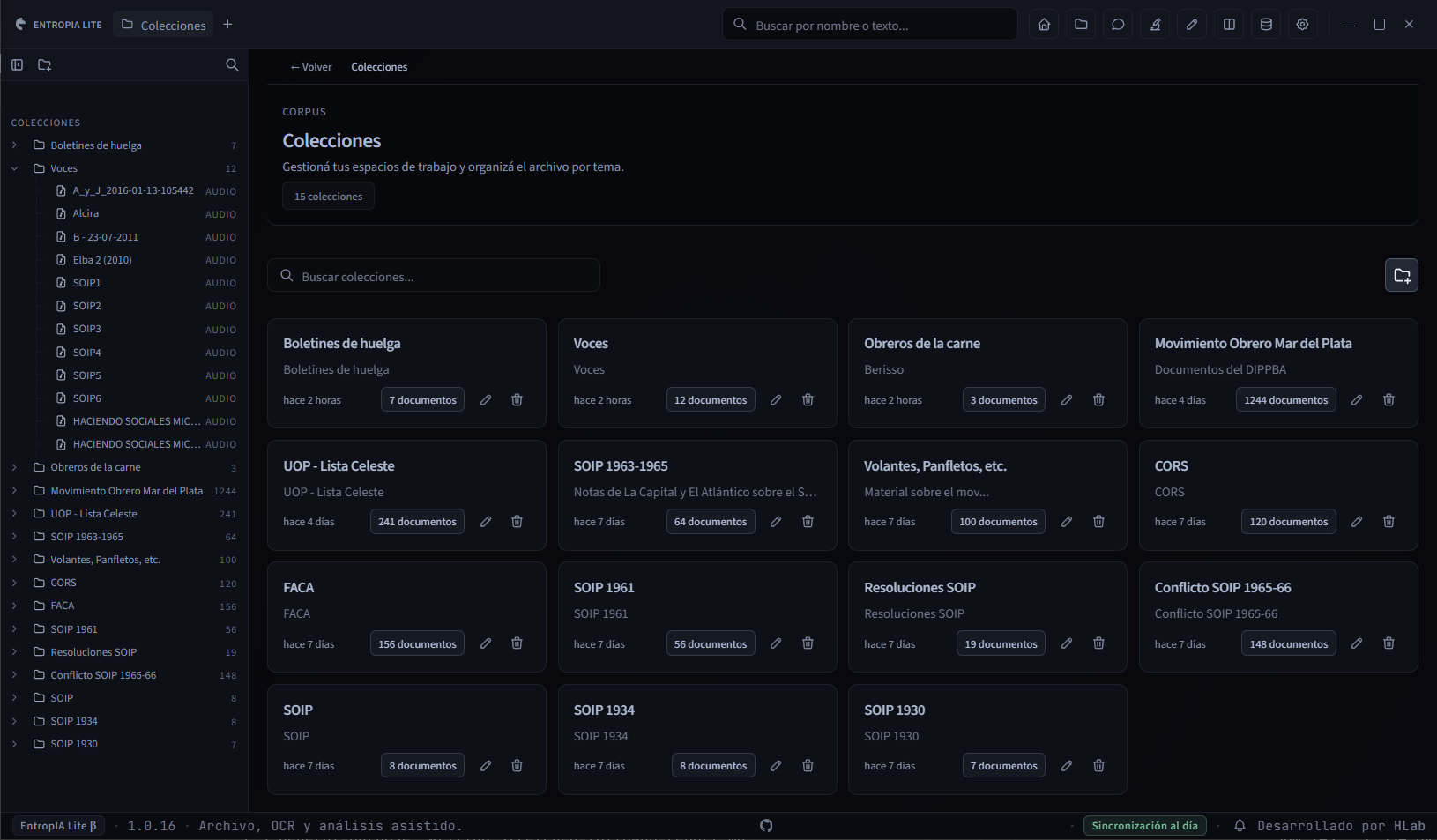Image resolution: width=1437 pixels, height=840 pixels.
Task: Click the Volver back link
Action: tap(311, 67)
